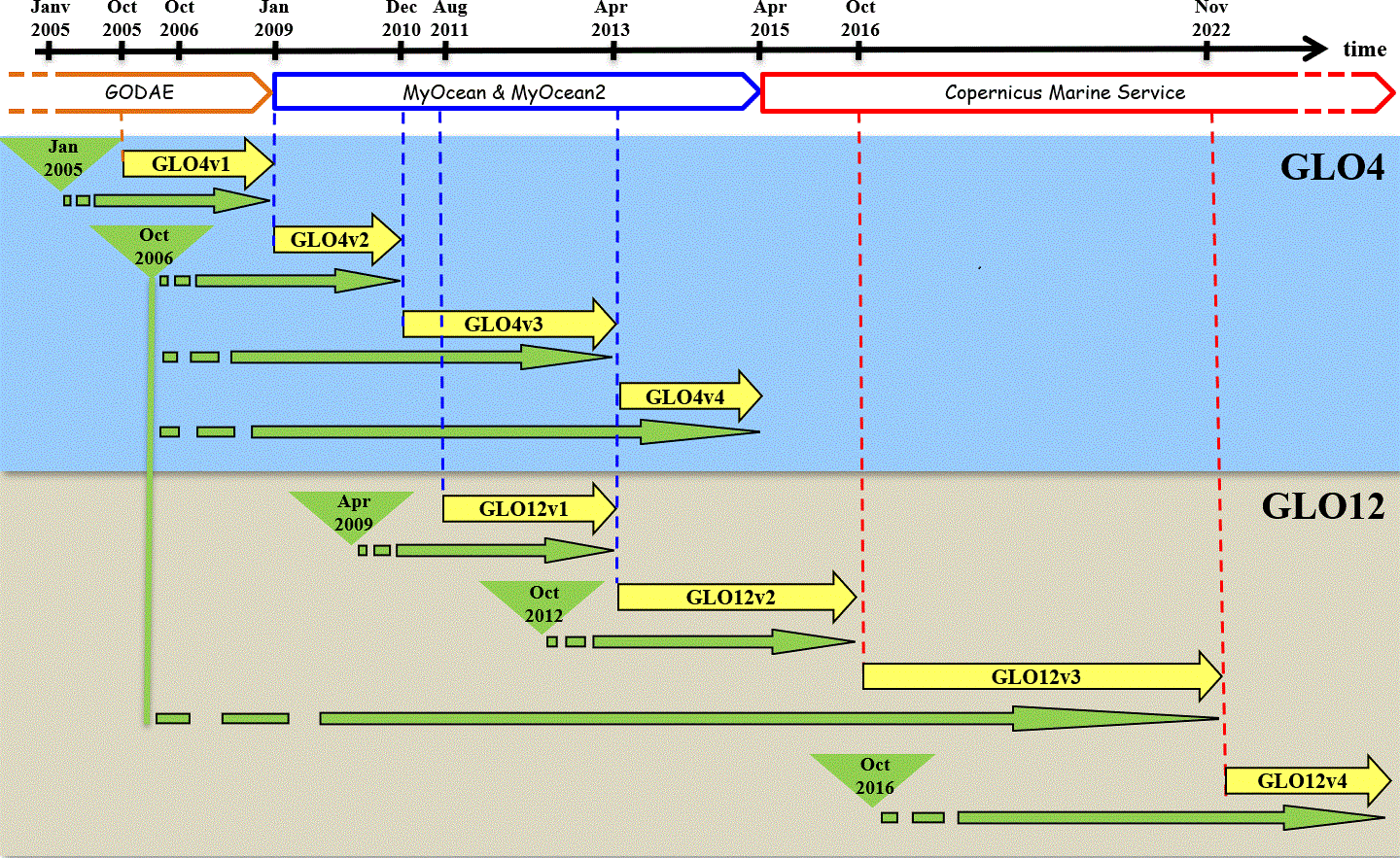The image size is (1400, 858).
Task: Select the GLO12v1 yellow arrow
Action: 526,509
